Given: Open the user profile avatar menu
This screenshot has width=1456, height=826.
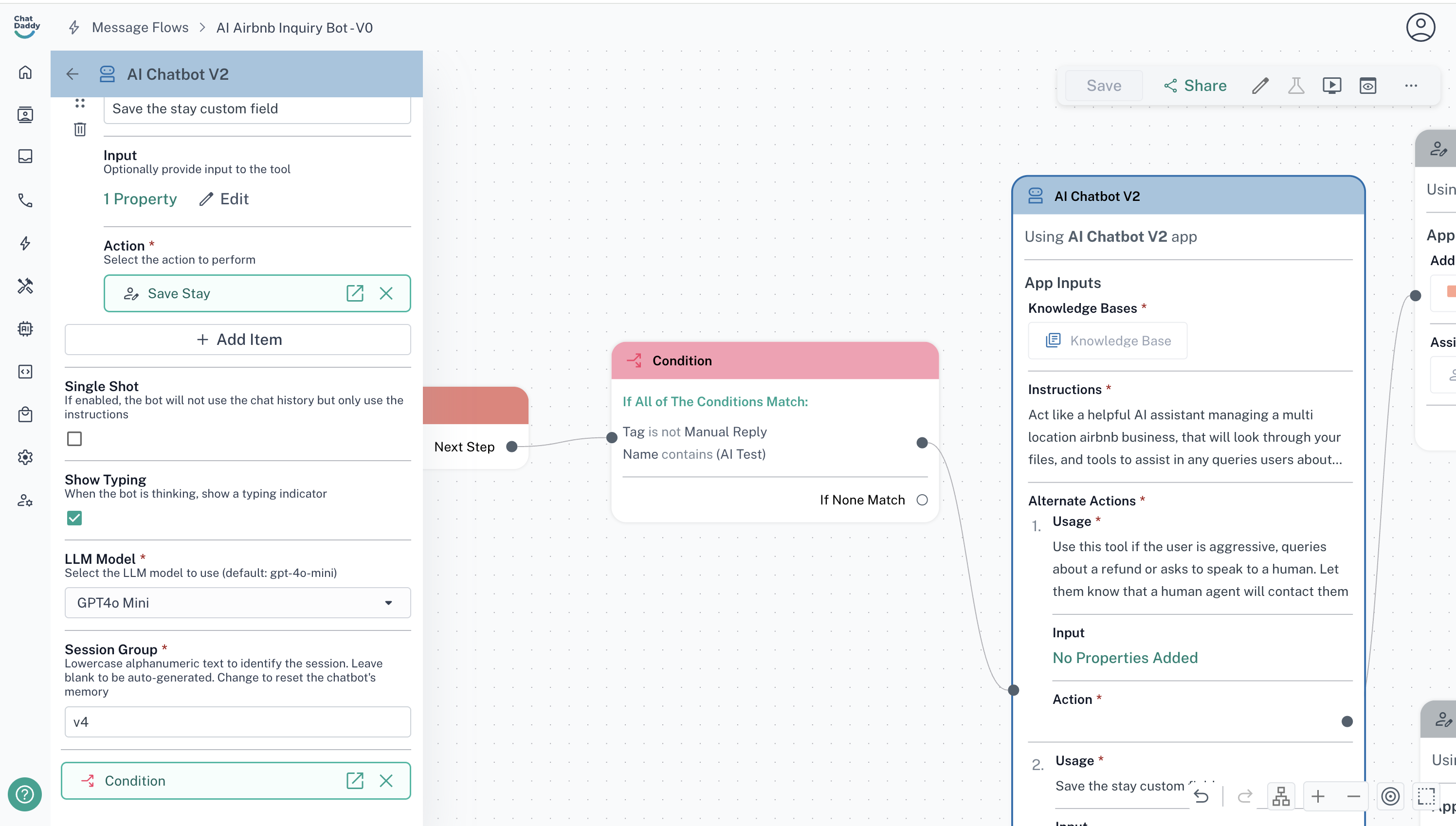Looking at the screenshot, I should pyautogui.click(x=1420, y=27).
